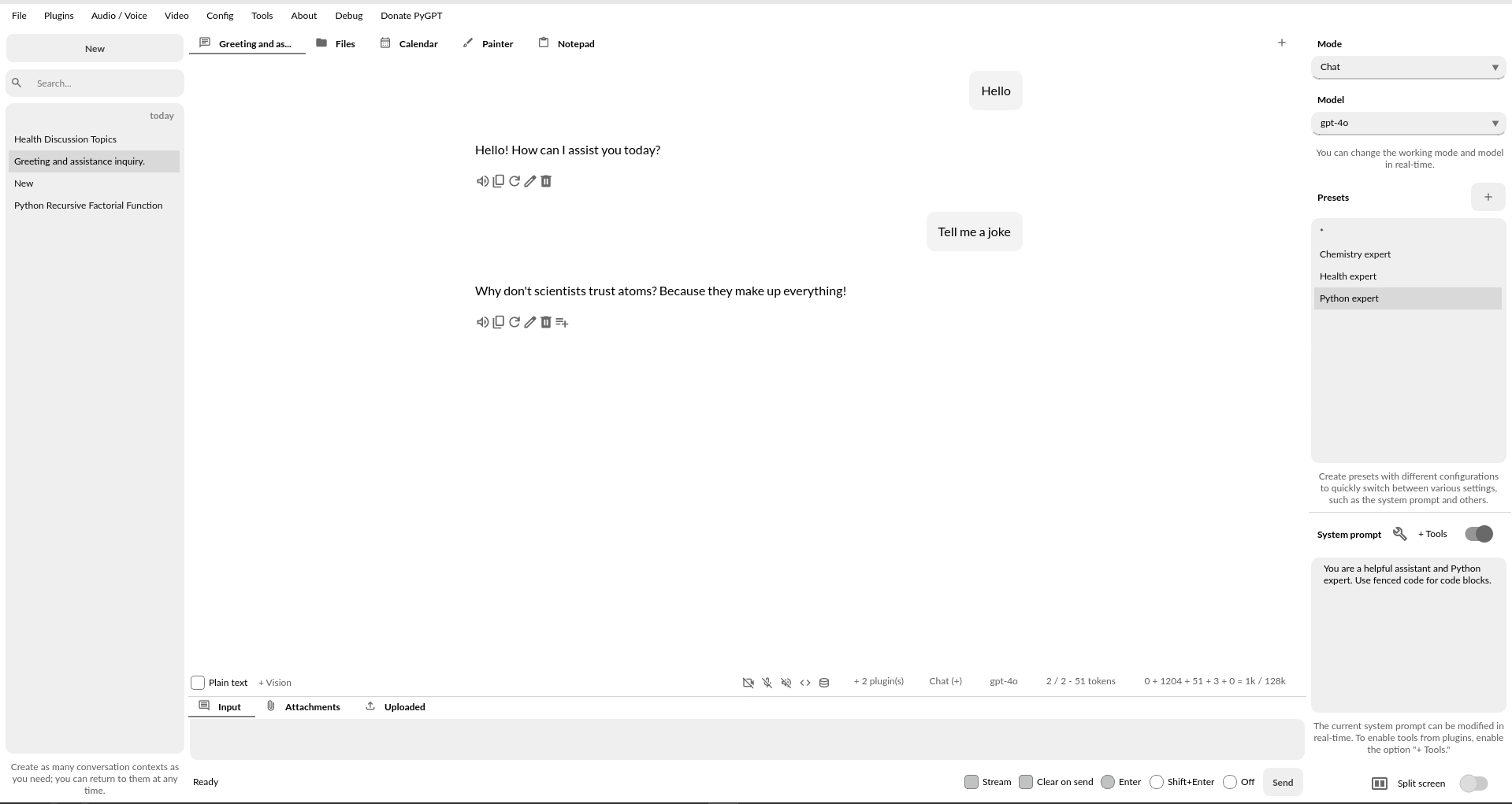Regenerate the joke response
Image resolution: width=1512 pixels, height=804 pixels.
click(515, 322)
